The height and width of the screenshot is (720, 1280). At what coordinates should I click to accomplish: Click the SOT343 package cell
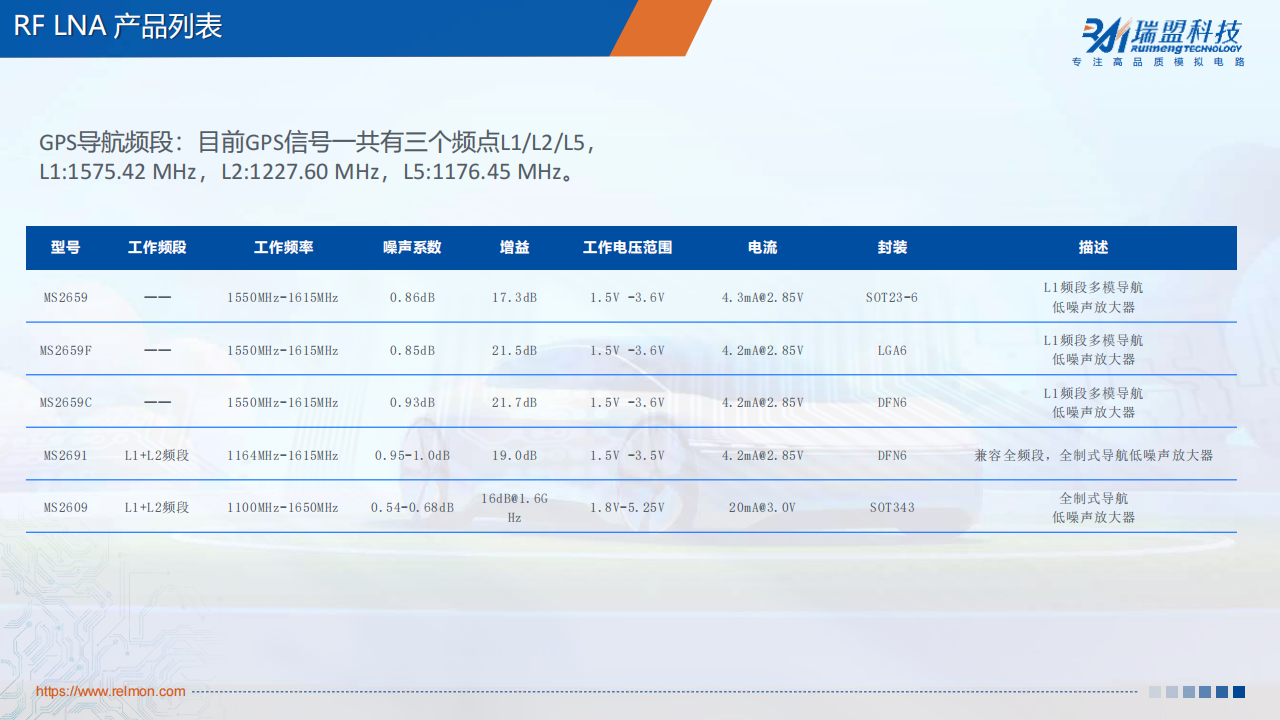892,507
